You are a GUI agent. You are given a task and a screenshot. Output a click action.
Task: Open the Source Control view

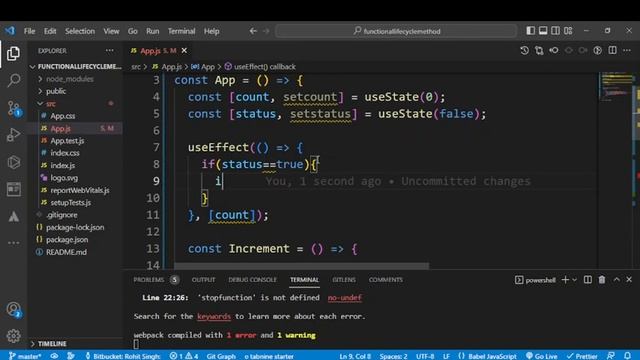click(13, 108)
